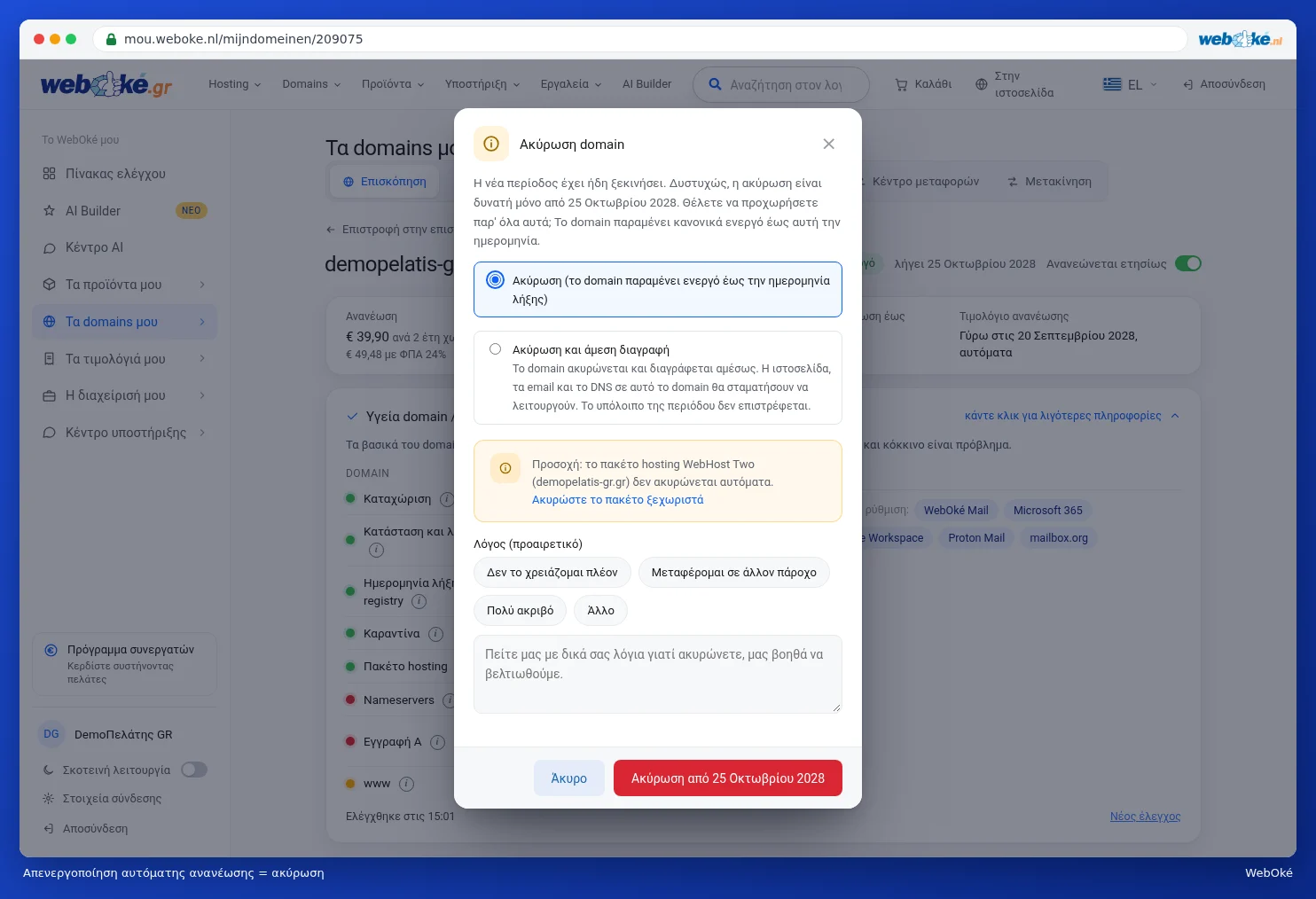Image resolution: width=1316 pixels, height=899 pixels.
Task: Toggle the Ανανεώνεται ετησίως switch
Action: 1188,263
